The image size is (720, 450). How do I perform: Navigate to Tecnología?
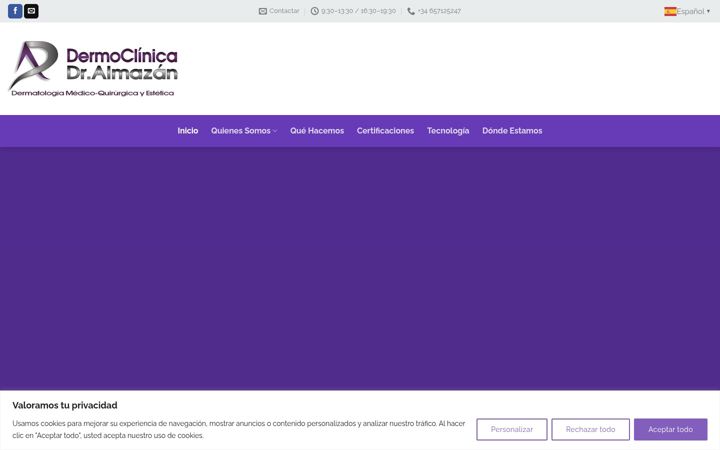point(448,131)
